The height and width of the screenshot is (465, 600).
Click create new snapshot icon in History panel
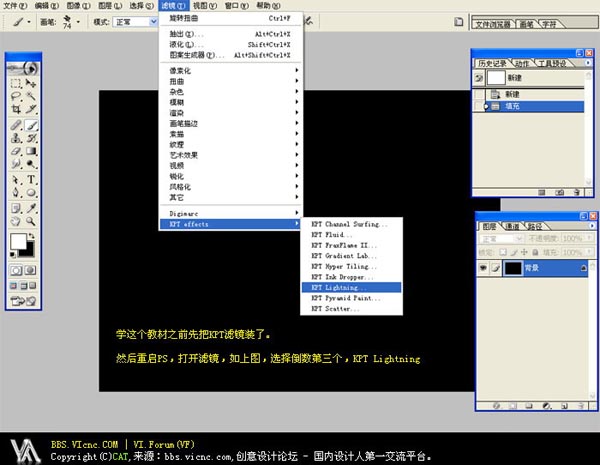click(x=559, y=193)
